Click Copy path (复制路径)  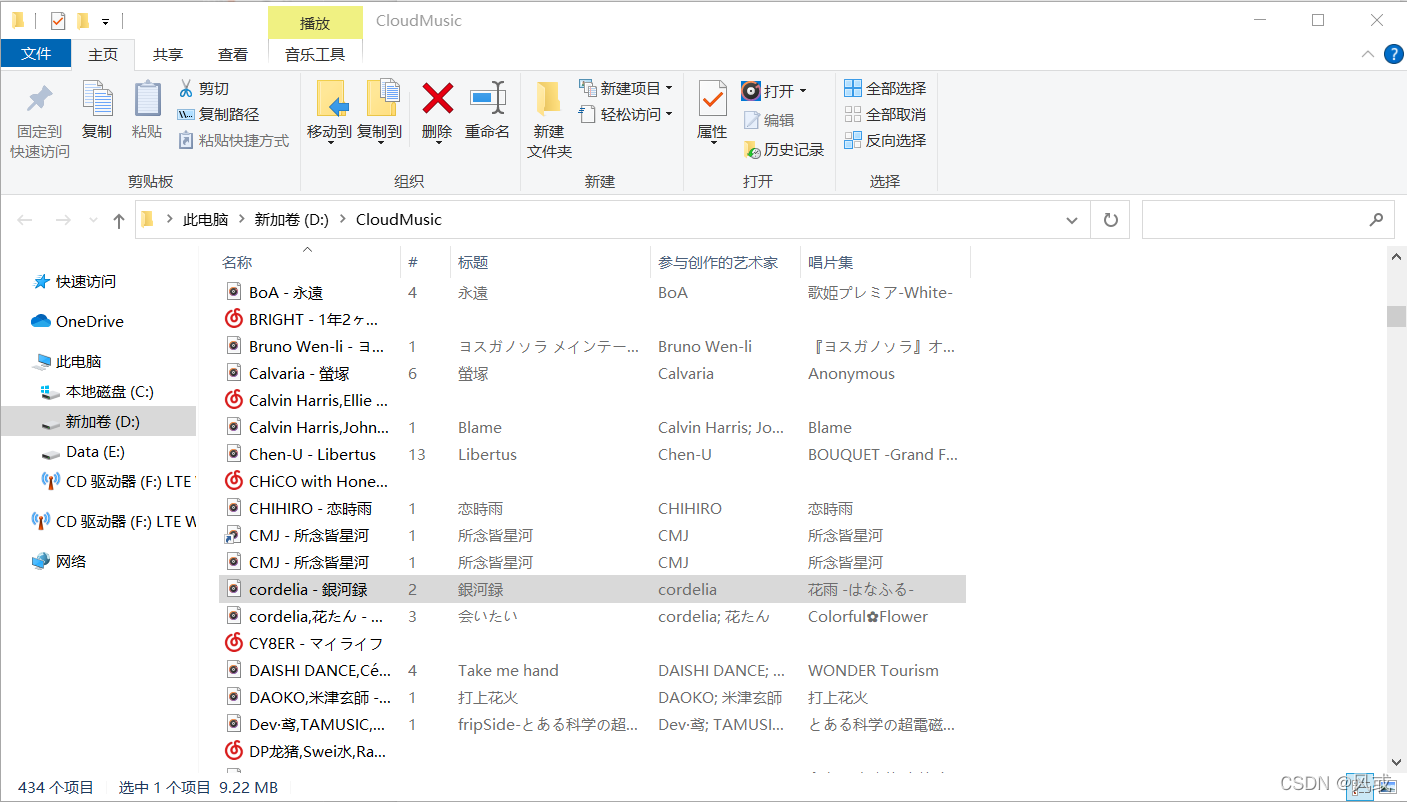[x=218, y=114]
